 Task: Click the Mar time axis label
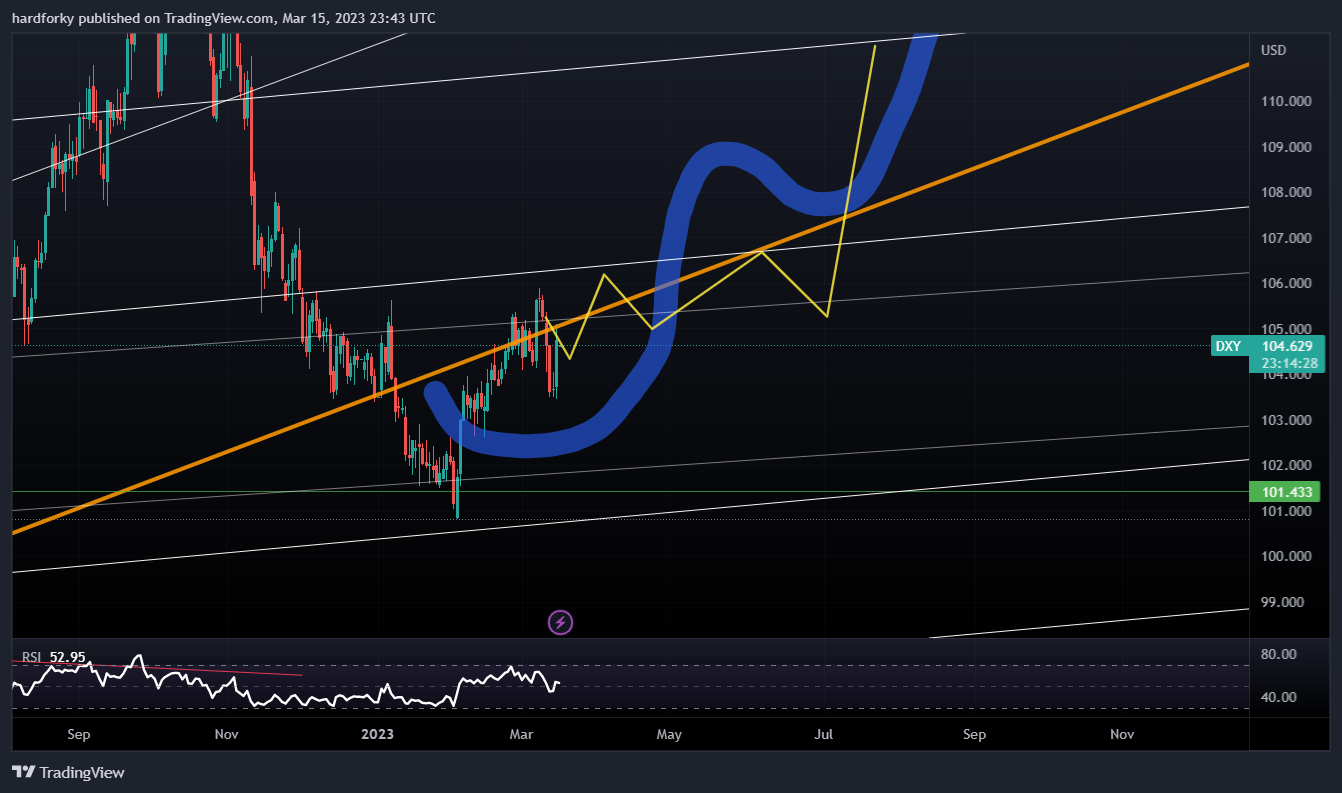521,734
